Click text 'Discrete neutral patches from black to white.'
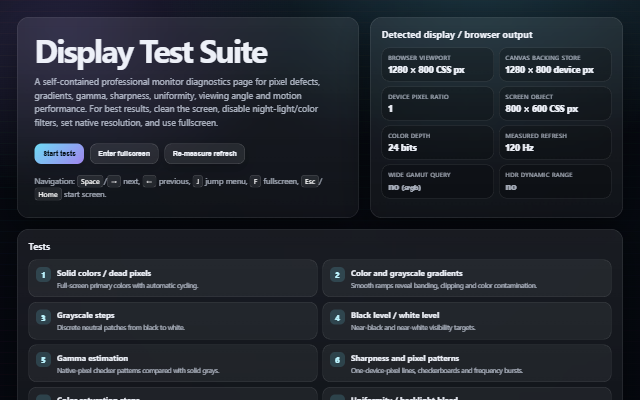 tap(121, 328)
